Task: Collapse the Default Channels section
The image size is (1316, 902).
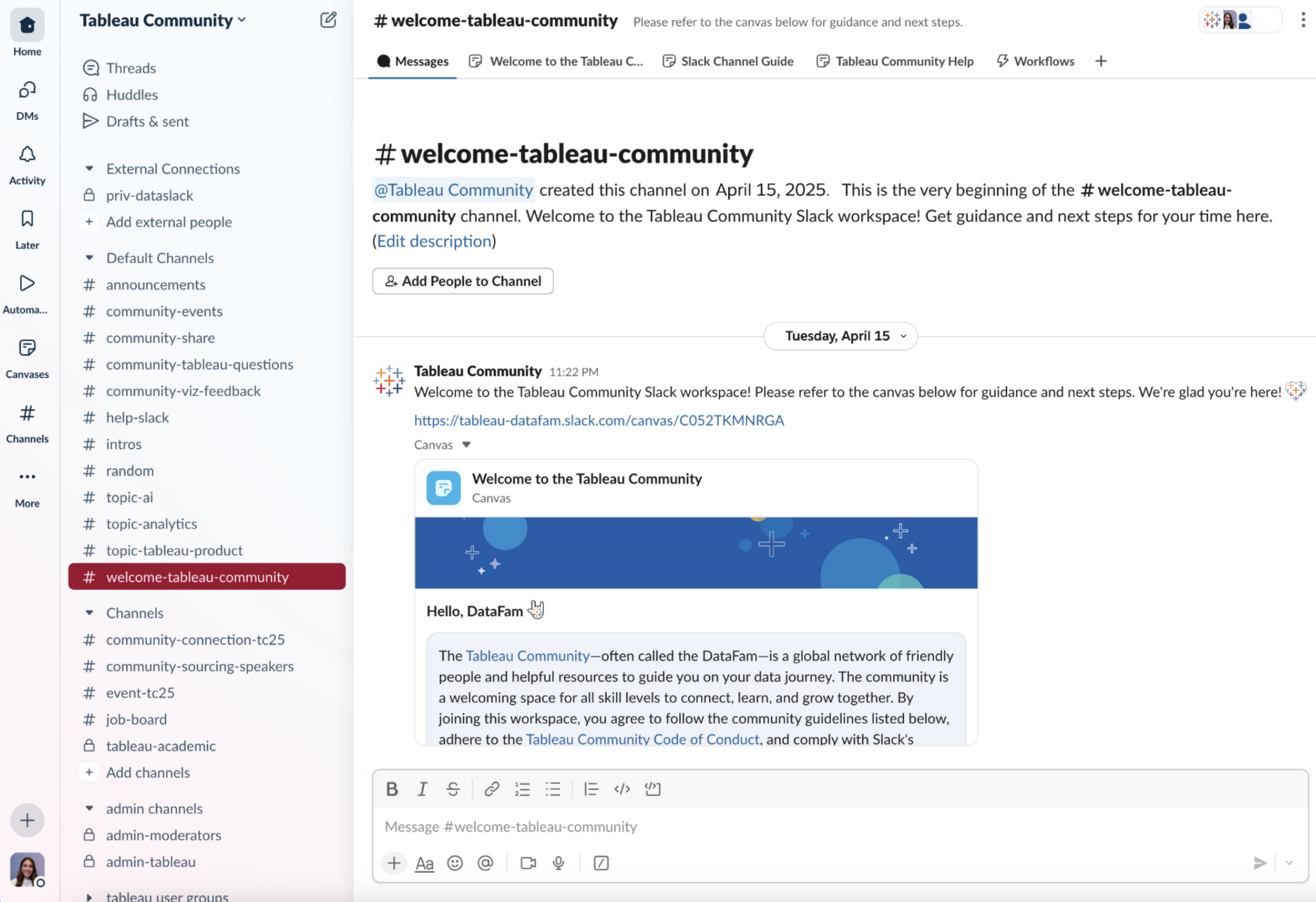Action: 89,258
